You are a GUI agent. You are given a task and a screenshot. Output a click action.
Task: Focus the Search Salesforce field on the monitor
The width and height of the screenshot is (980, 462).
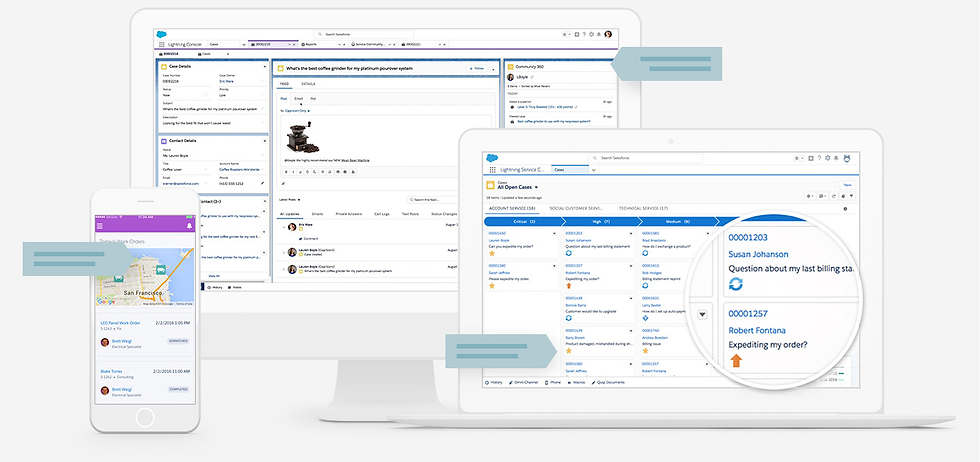pyautogui.click(x=364, y=34)
